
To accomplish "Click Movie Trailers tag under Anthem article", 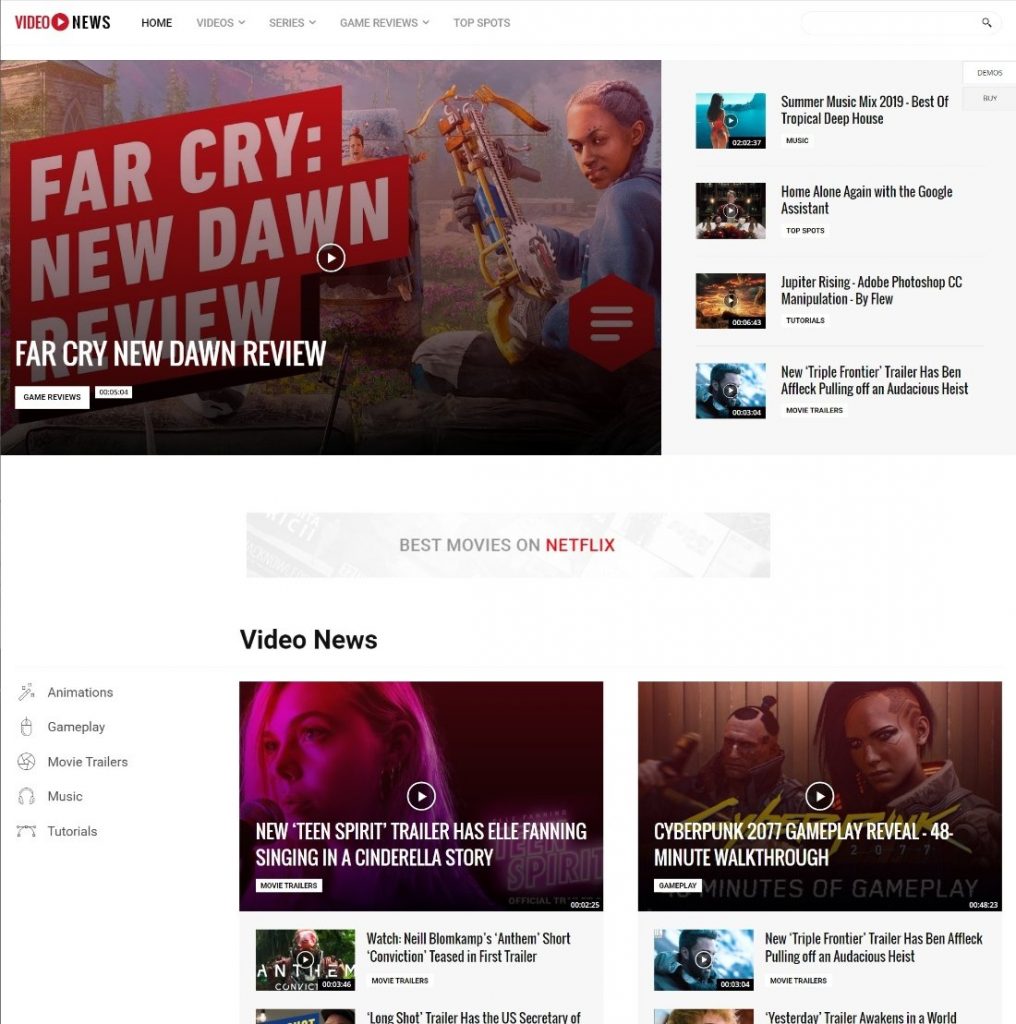I will [400, 981].
